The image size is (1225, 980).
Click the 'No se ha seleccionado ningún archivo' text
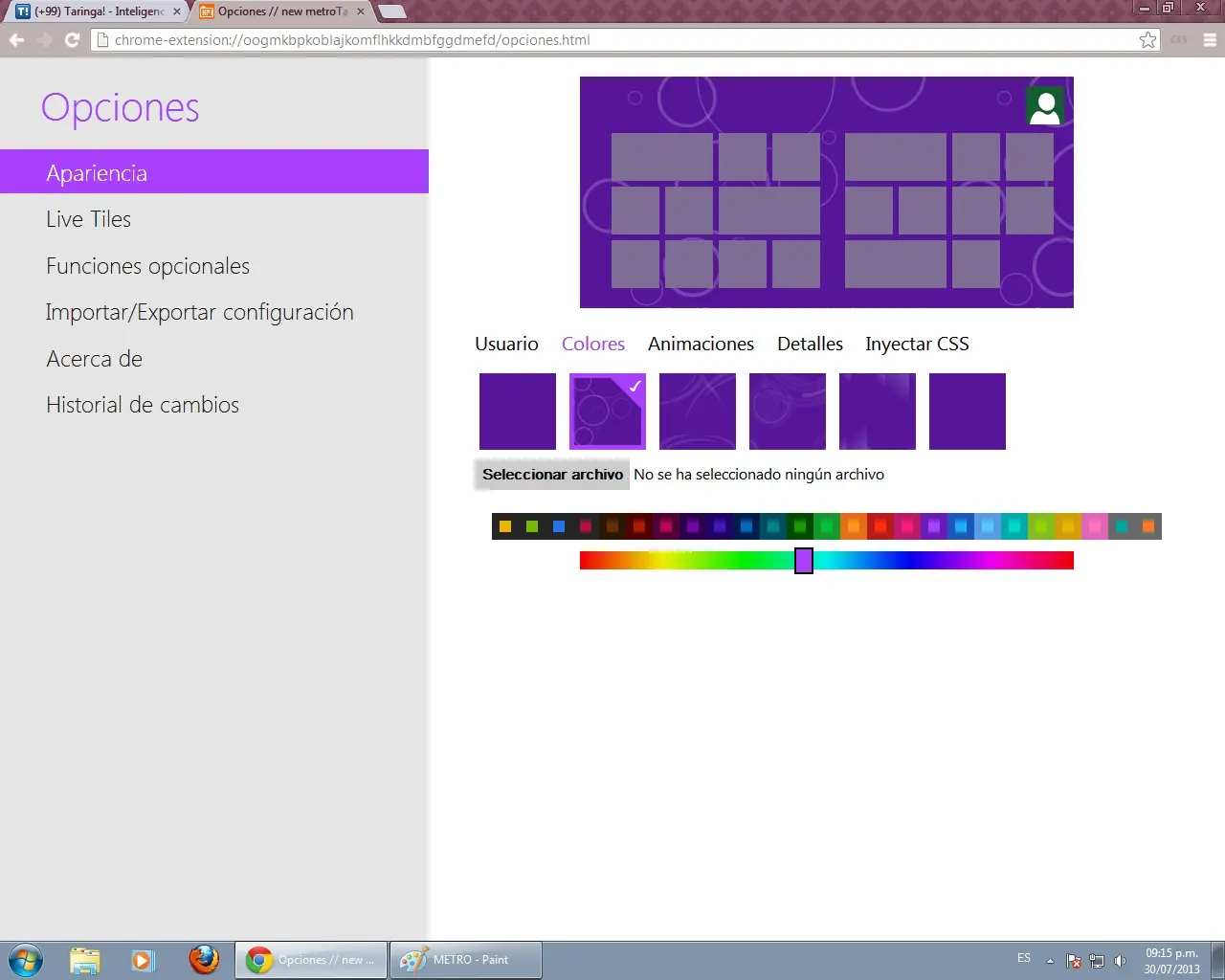click(x=759, y=475)
